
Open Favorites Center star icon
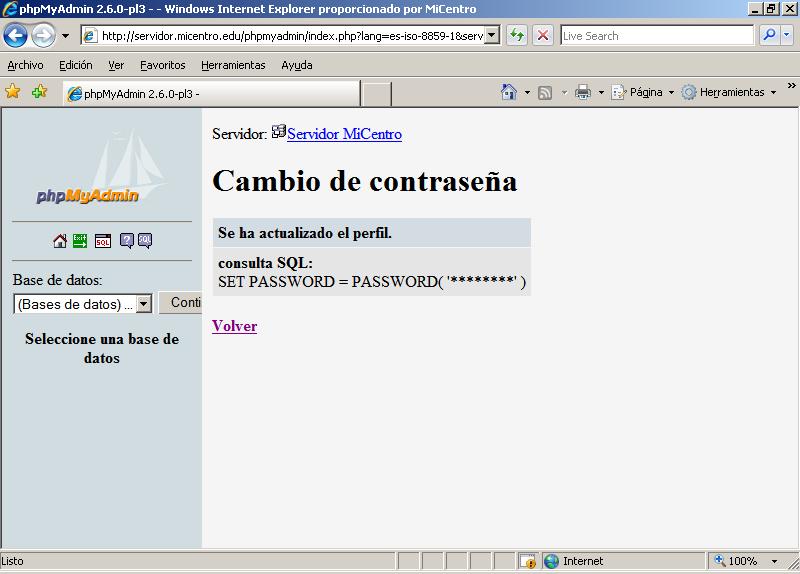click(13, 92)
